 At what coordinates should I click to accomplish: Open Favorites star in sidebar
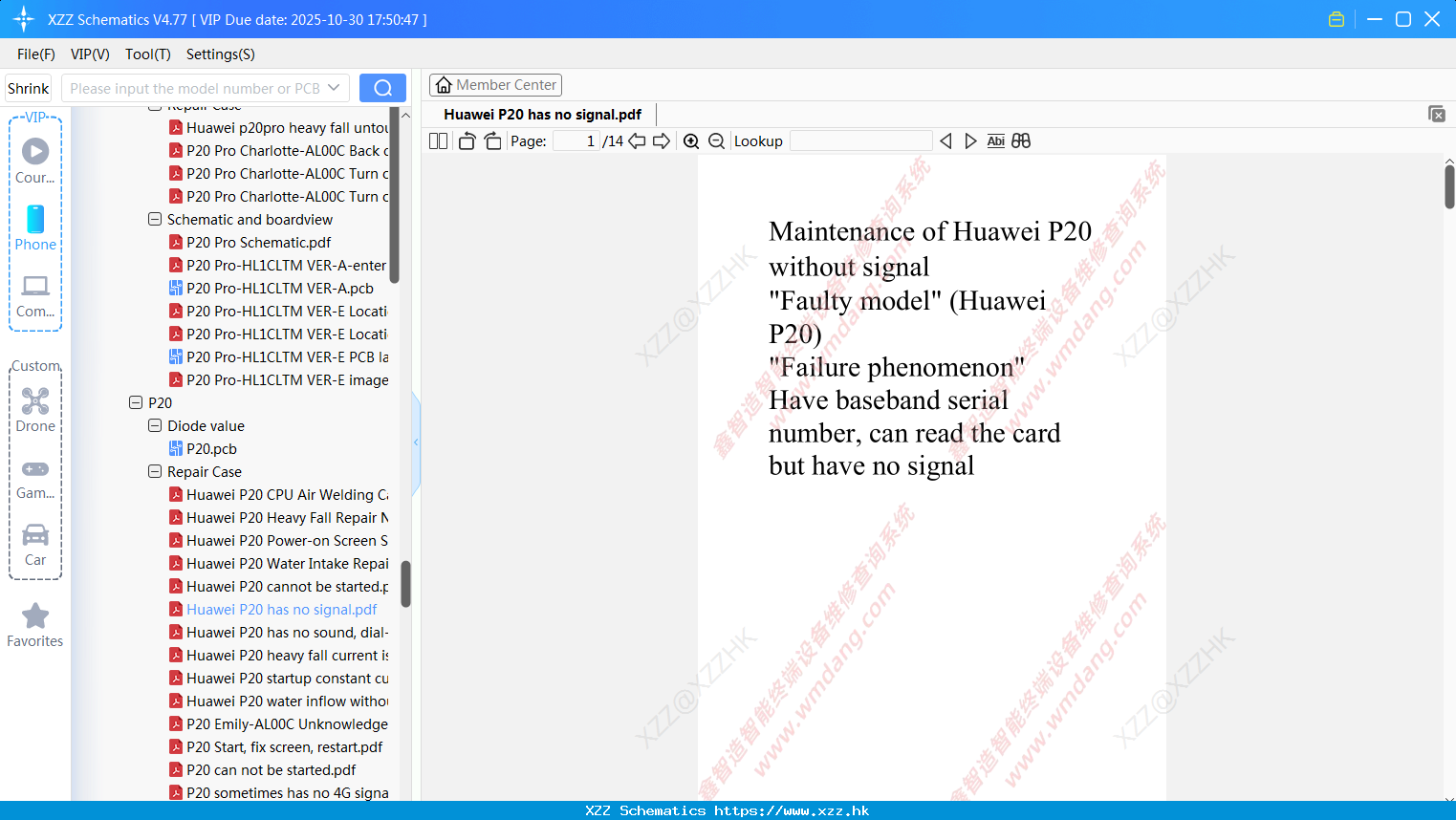(35, 625)
